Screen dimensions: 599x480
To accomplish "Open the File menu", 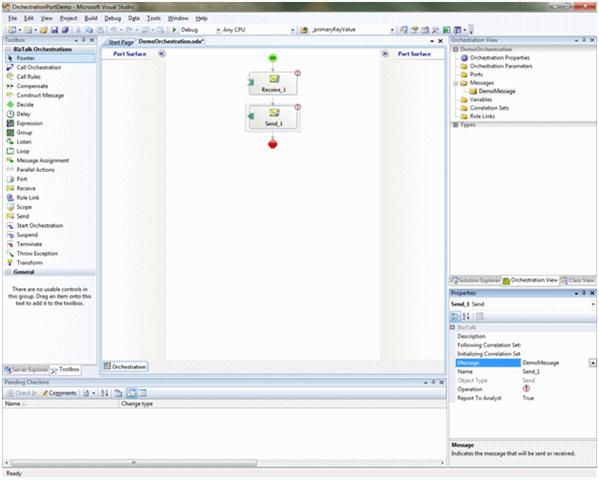I will point(13,18).
